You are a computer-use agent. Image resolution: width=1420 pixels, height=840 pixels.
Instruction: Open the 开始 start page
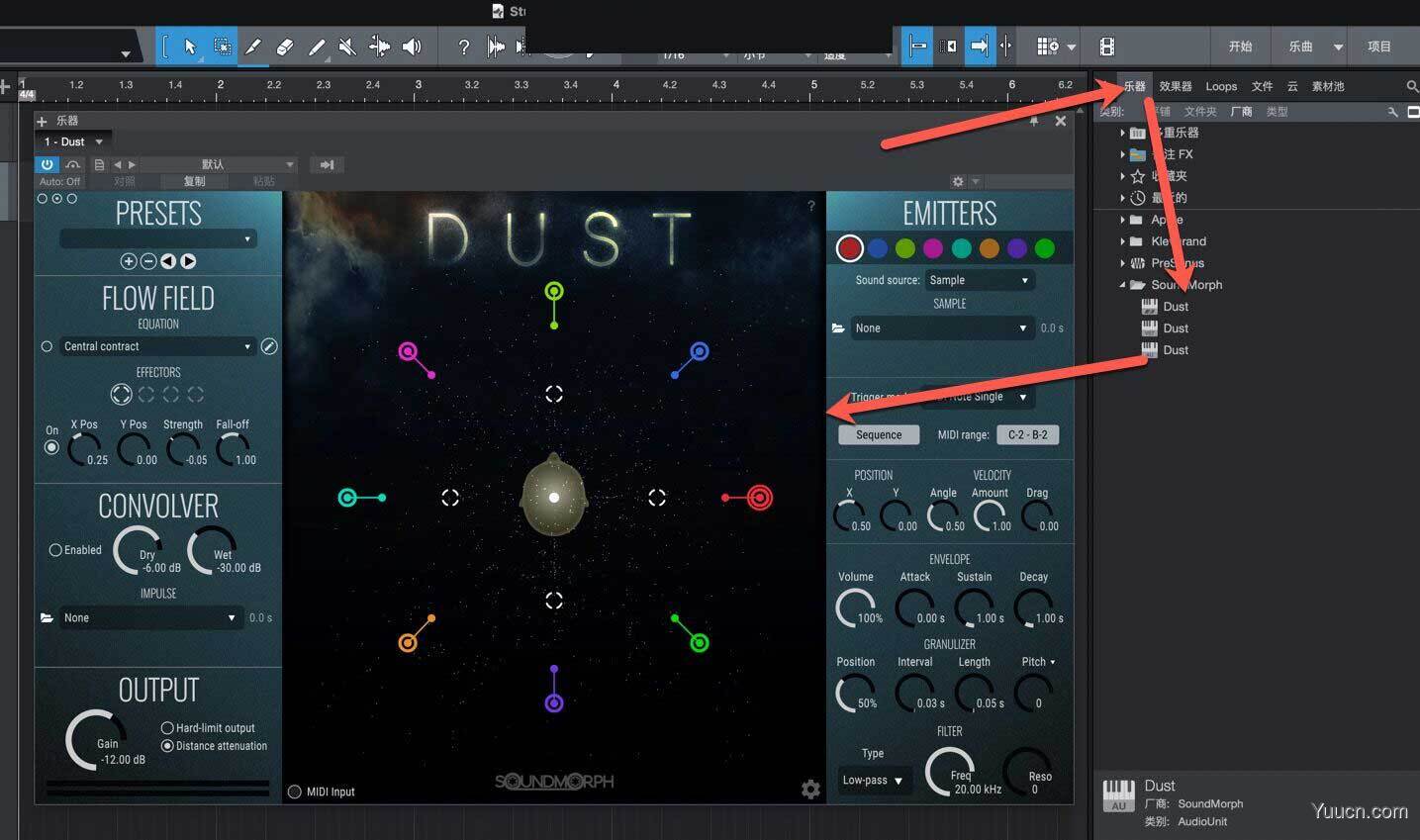click(x=1240, y=47)
